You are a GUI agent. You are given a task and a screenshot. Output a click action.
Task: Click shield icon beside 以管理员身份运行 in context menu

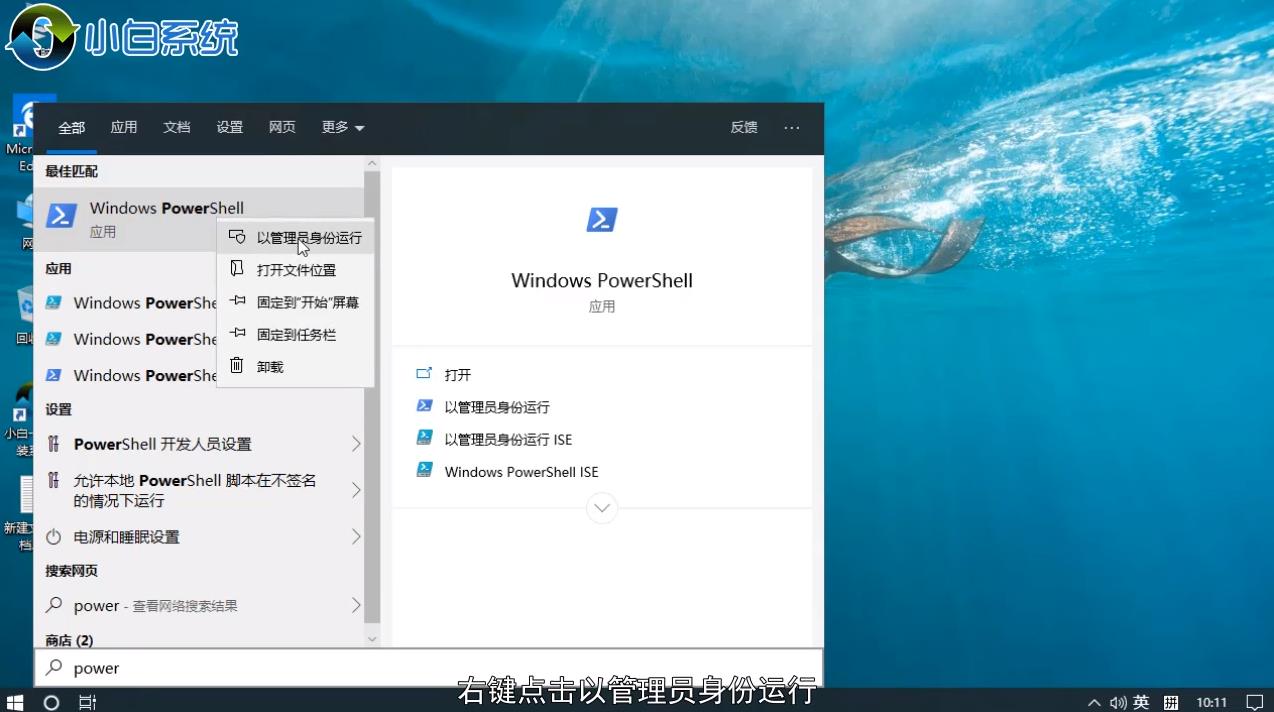(237, 238)
